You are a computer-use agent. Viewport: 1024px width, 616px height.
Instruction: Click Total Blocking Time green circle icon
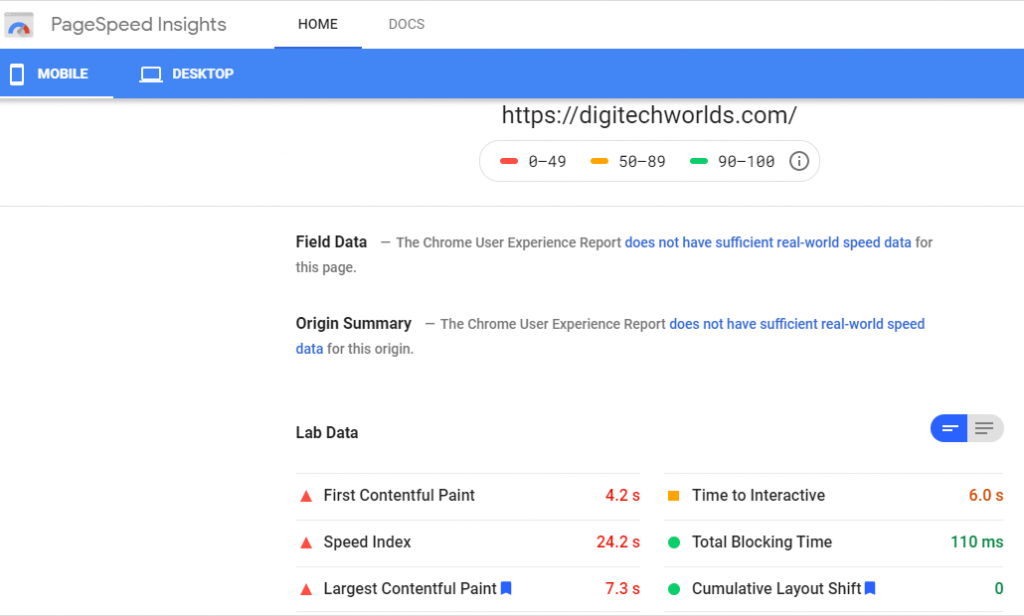point(674,542)
